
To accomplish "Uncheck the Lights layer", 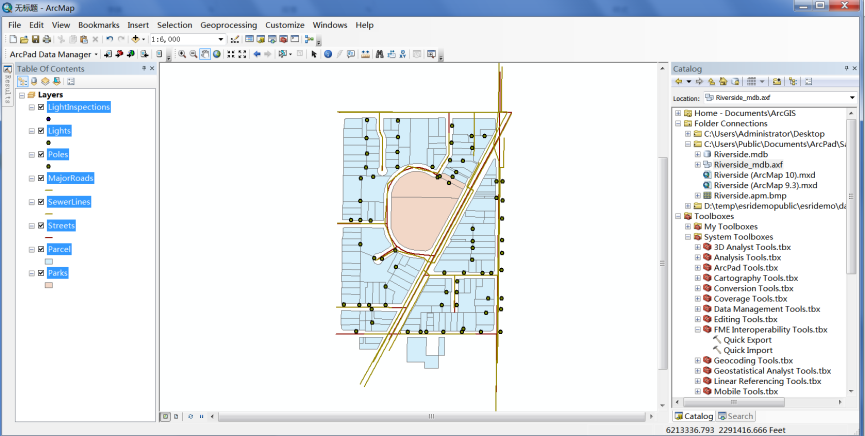I will pos(41,131).
